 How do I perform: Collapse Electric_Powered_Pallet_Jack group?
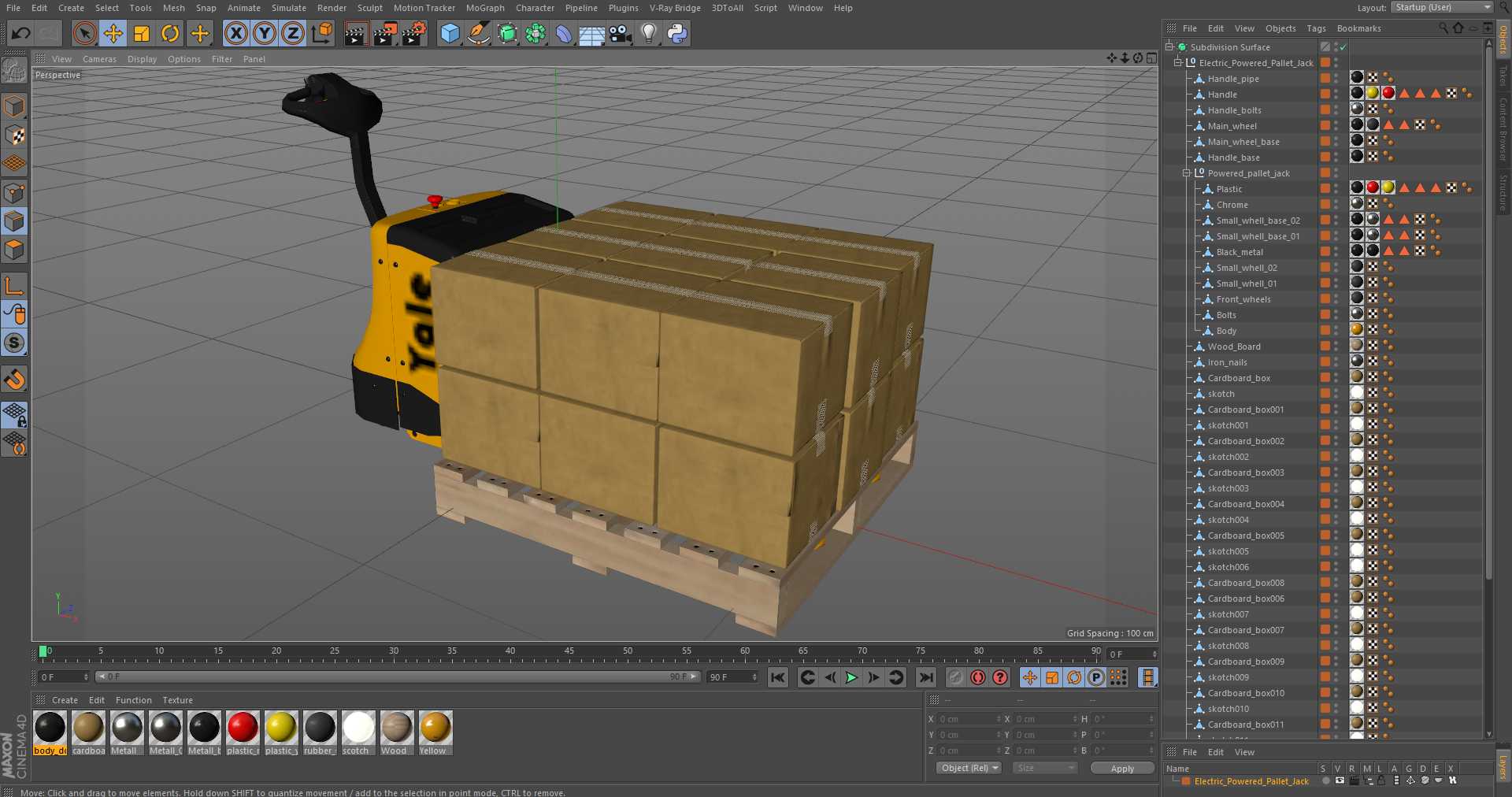click(x=1178, y=63)
